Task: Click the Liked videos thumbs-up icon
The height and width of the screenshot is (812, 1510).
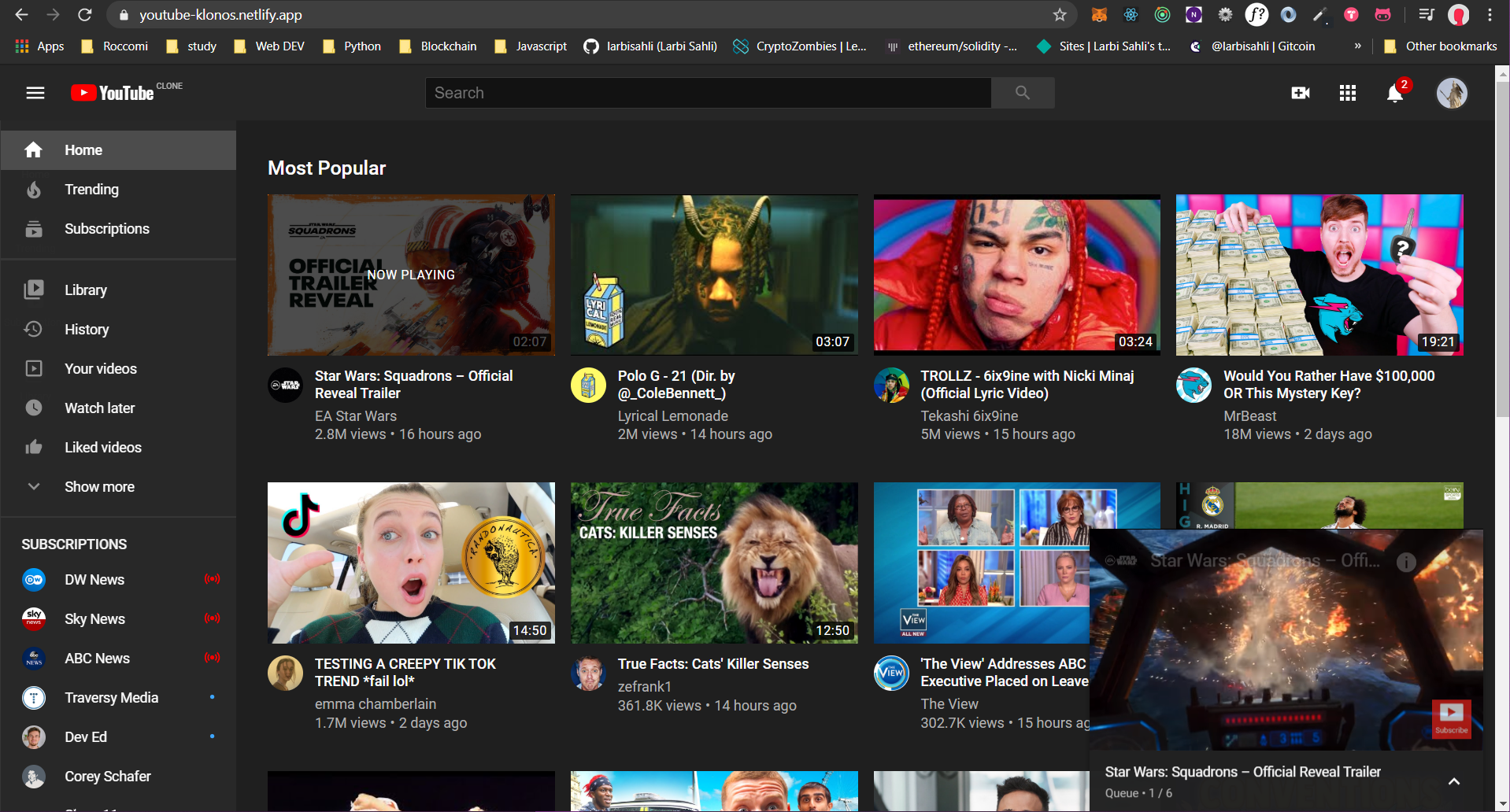Action: pos(33,447)
